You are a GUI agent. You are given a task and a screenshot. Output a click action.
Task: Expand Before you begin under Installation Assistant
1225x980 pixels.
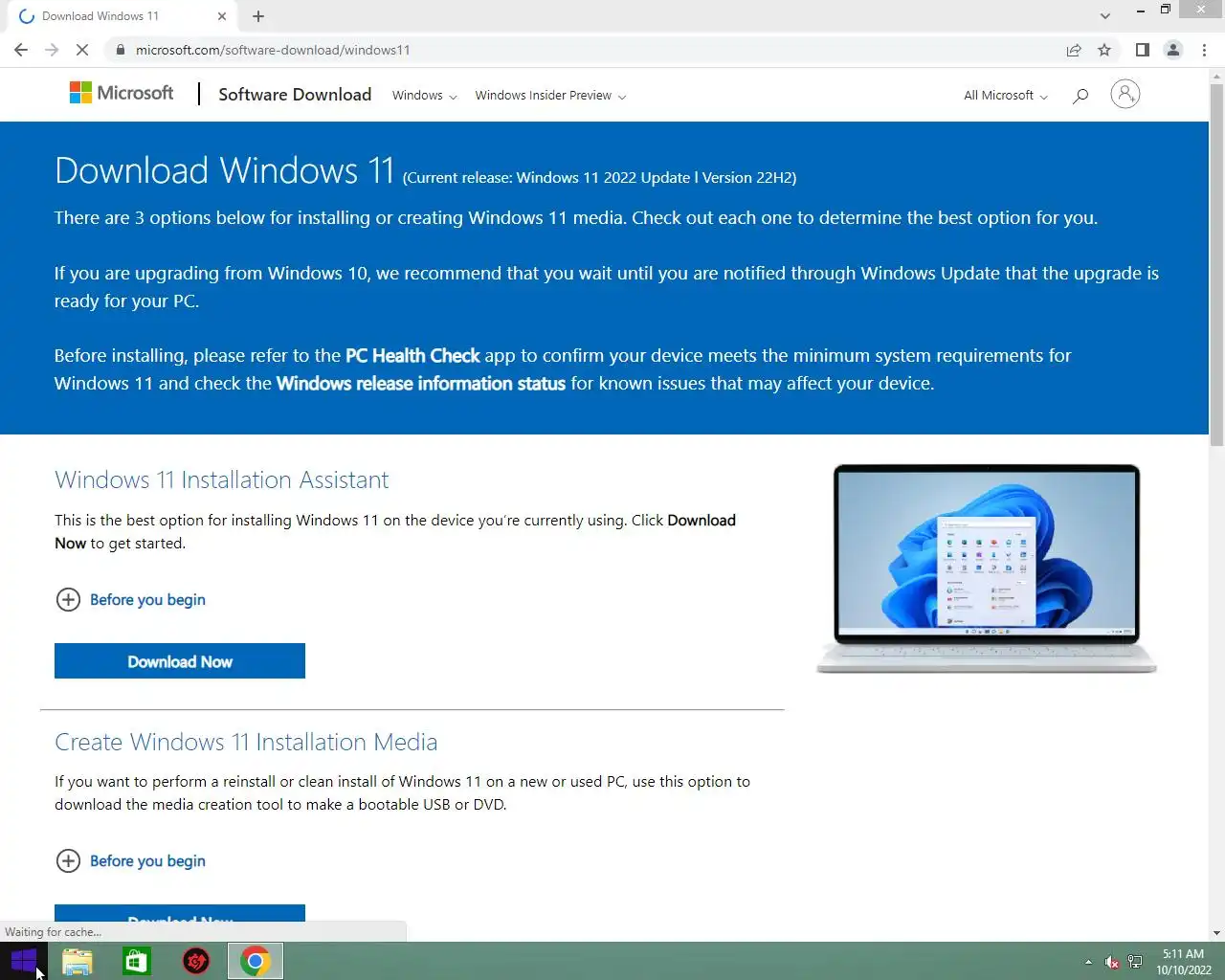pos(131,599)
